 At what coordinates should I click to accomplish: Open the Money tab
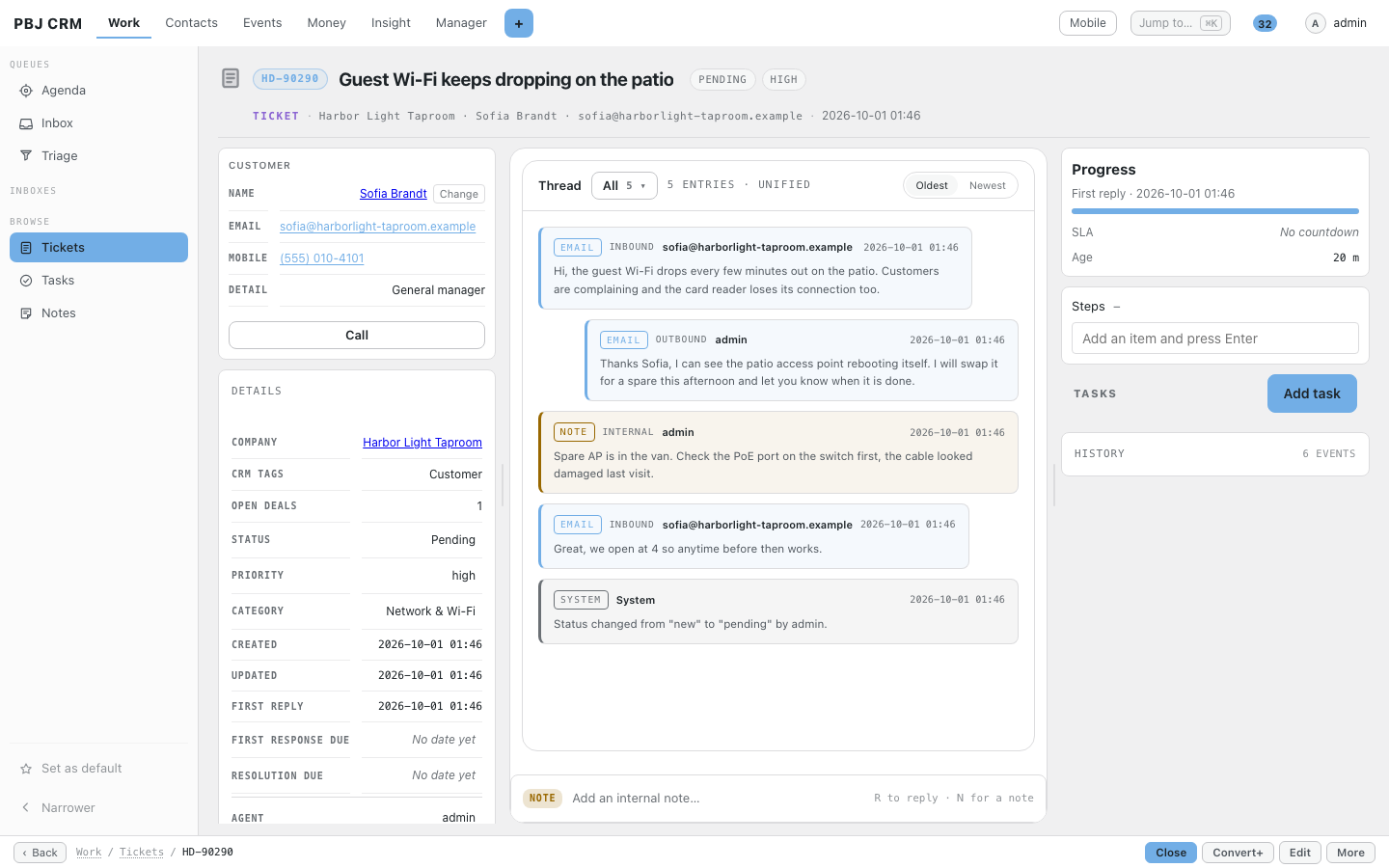tap(326, 23)
